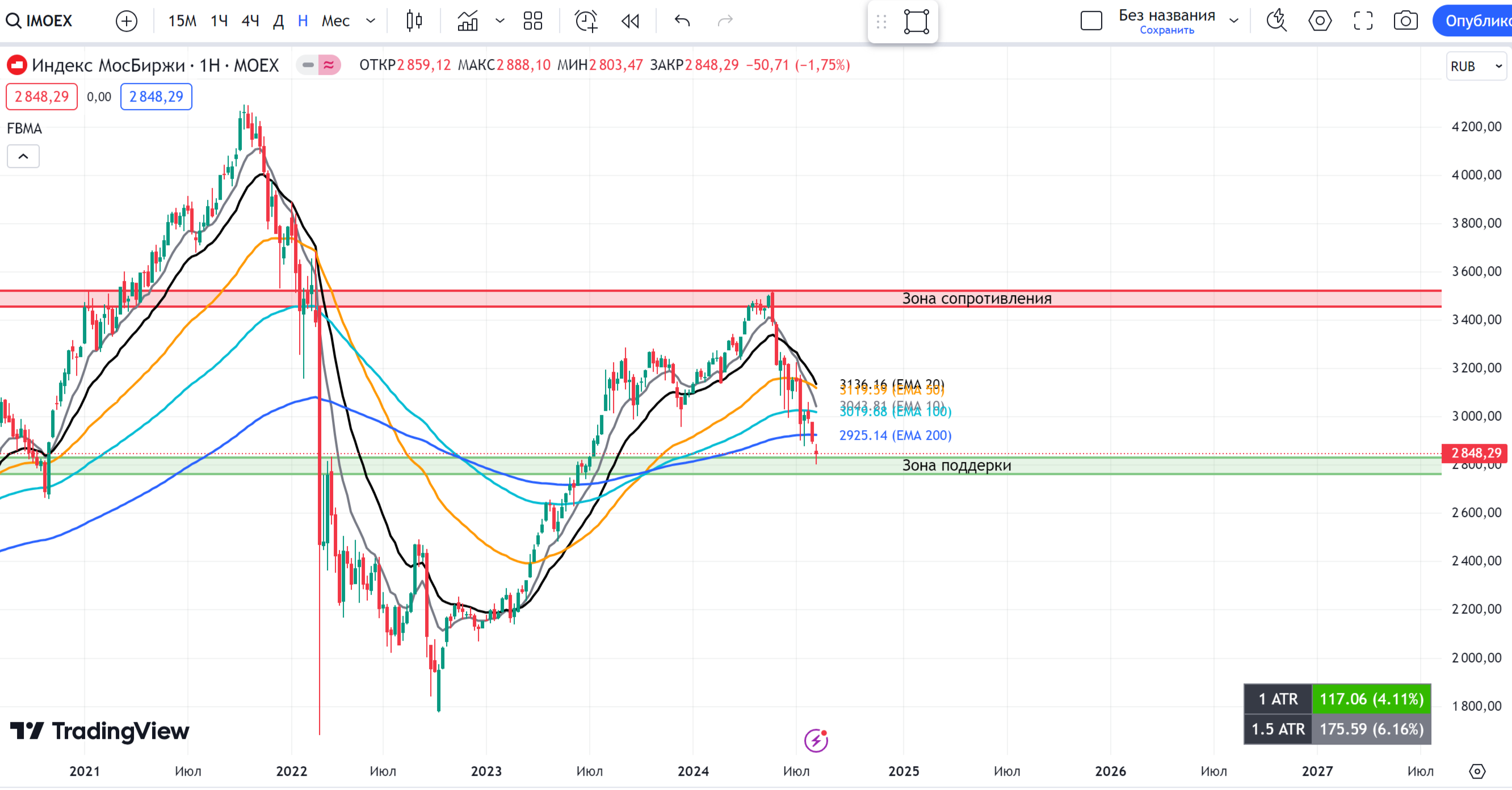Image resolution: width=1512 pixels, height=790 pixels.
Task: Select the Мес monthly timeframe
Action: (x=335, y=21)
